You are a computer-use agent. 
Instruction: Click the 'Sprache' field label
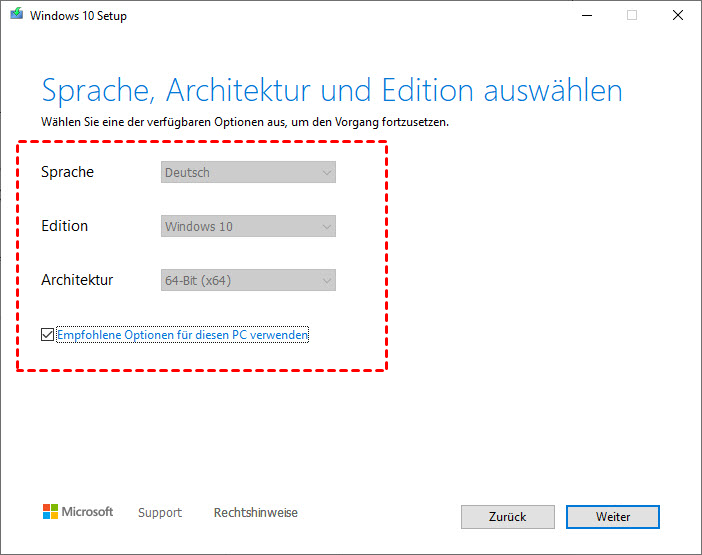pyautogui.click(x=67, y=172)
